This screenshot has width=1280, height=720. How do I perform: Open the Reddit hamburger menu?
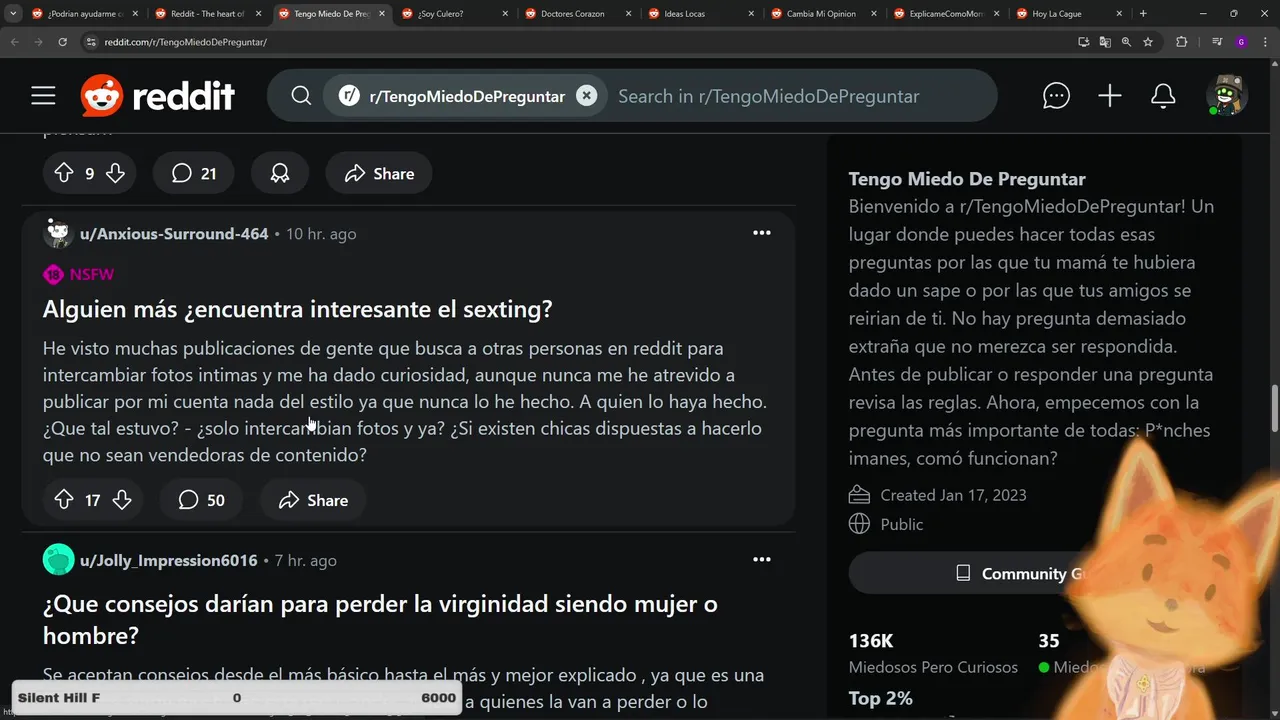point(43,96)
